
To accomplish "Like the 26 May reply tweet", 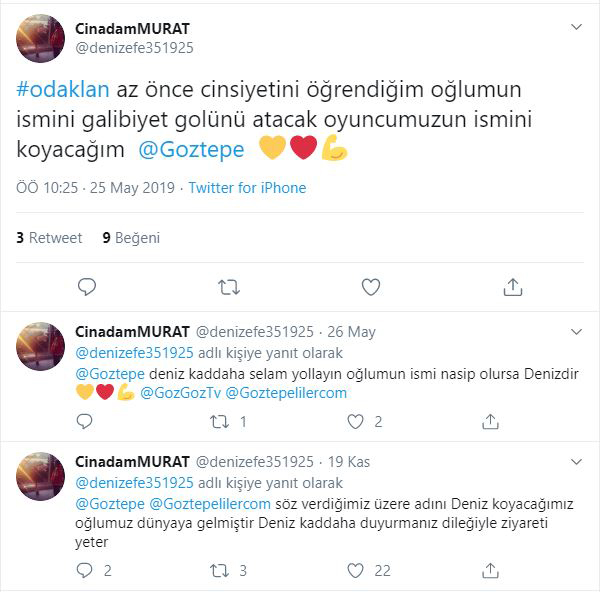I will [x=355, y=422].
